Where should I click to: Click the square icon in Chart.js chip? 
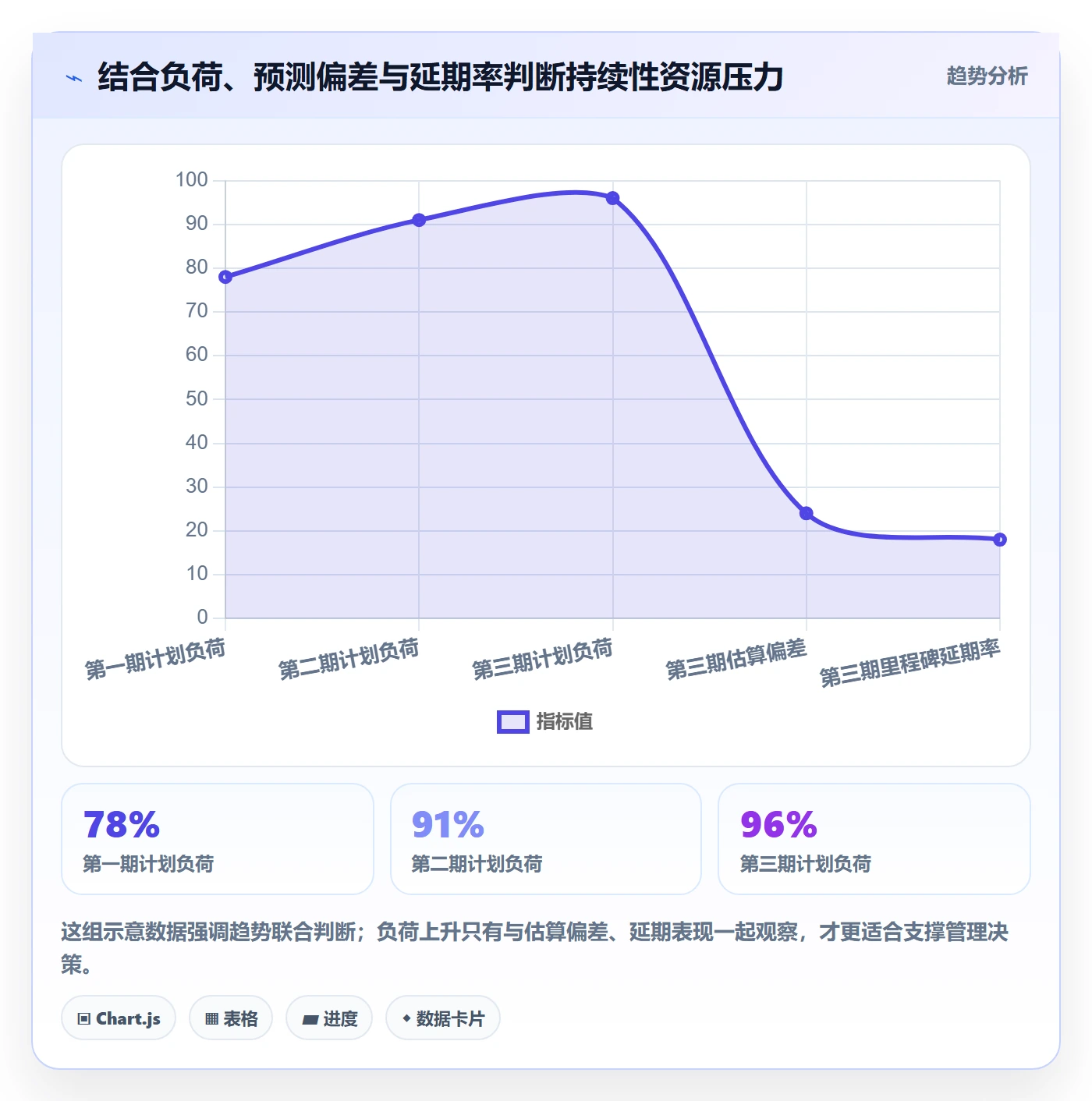pos(84,1018)
